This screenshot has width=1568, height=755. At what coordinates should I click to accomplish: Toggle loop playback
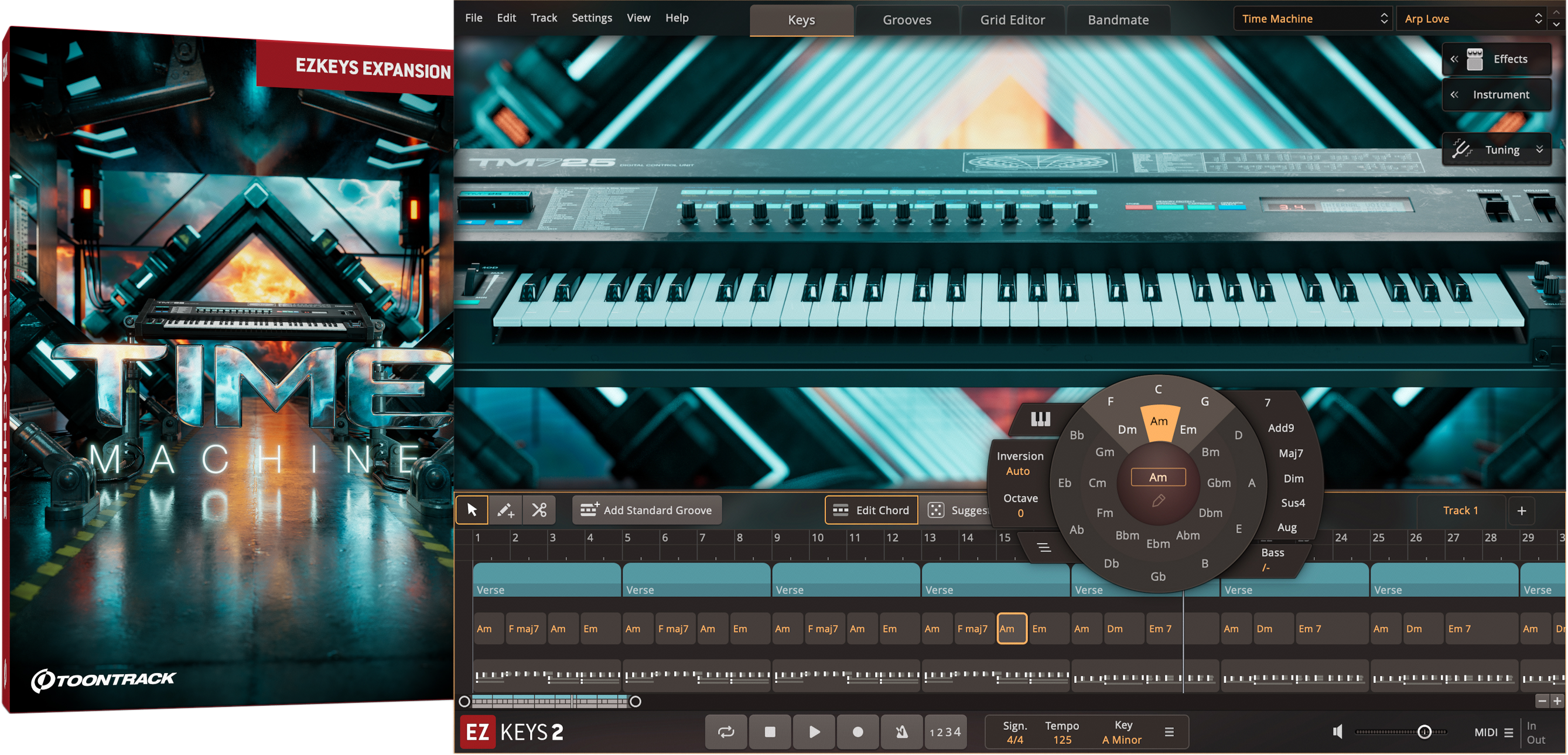click(x=726, y=731)
